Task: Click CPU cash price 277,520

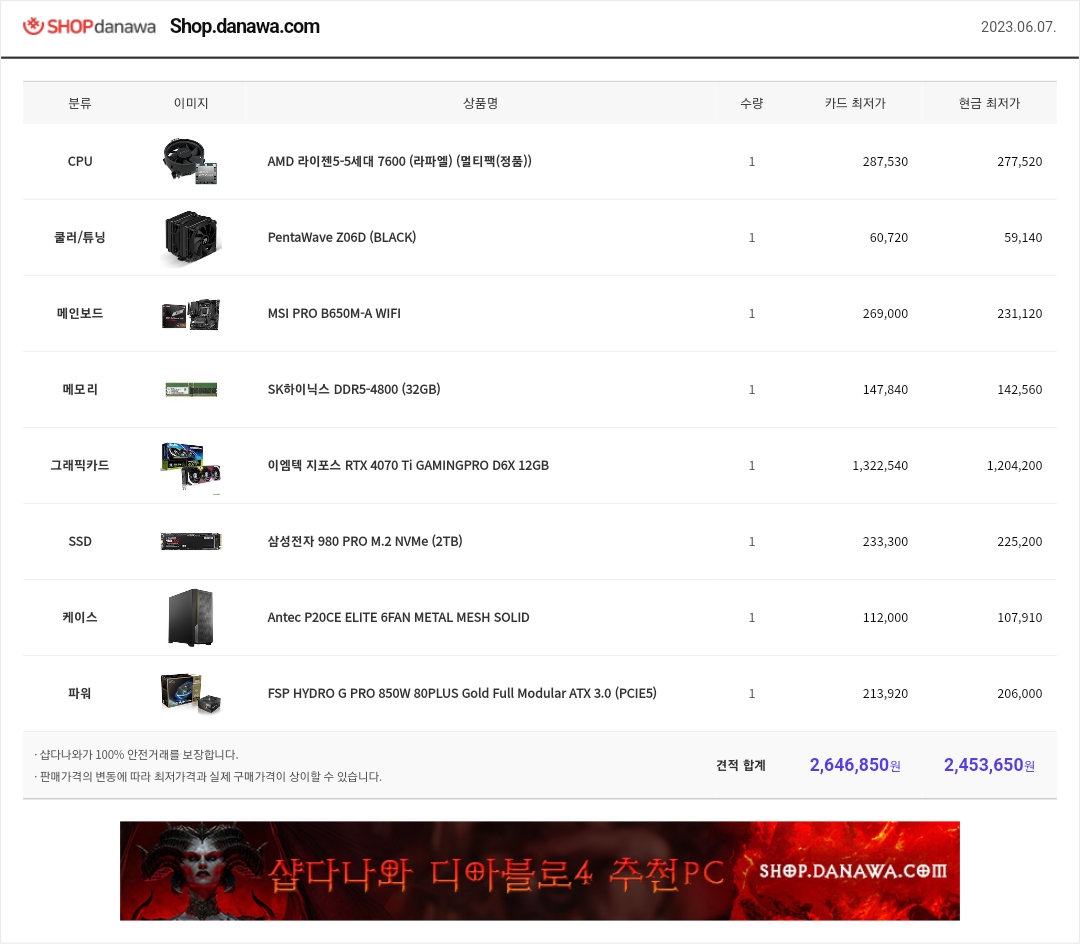Action: (1019, 162)
